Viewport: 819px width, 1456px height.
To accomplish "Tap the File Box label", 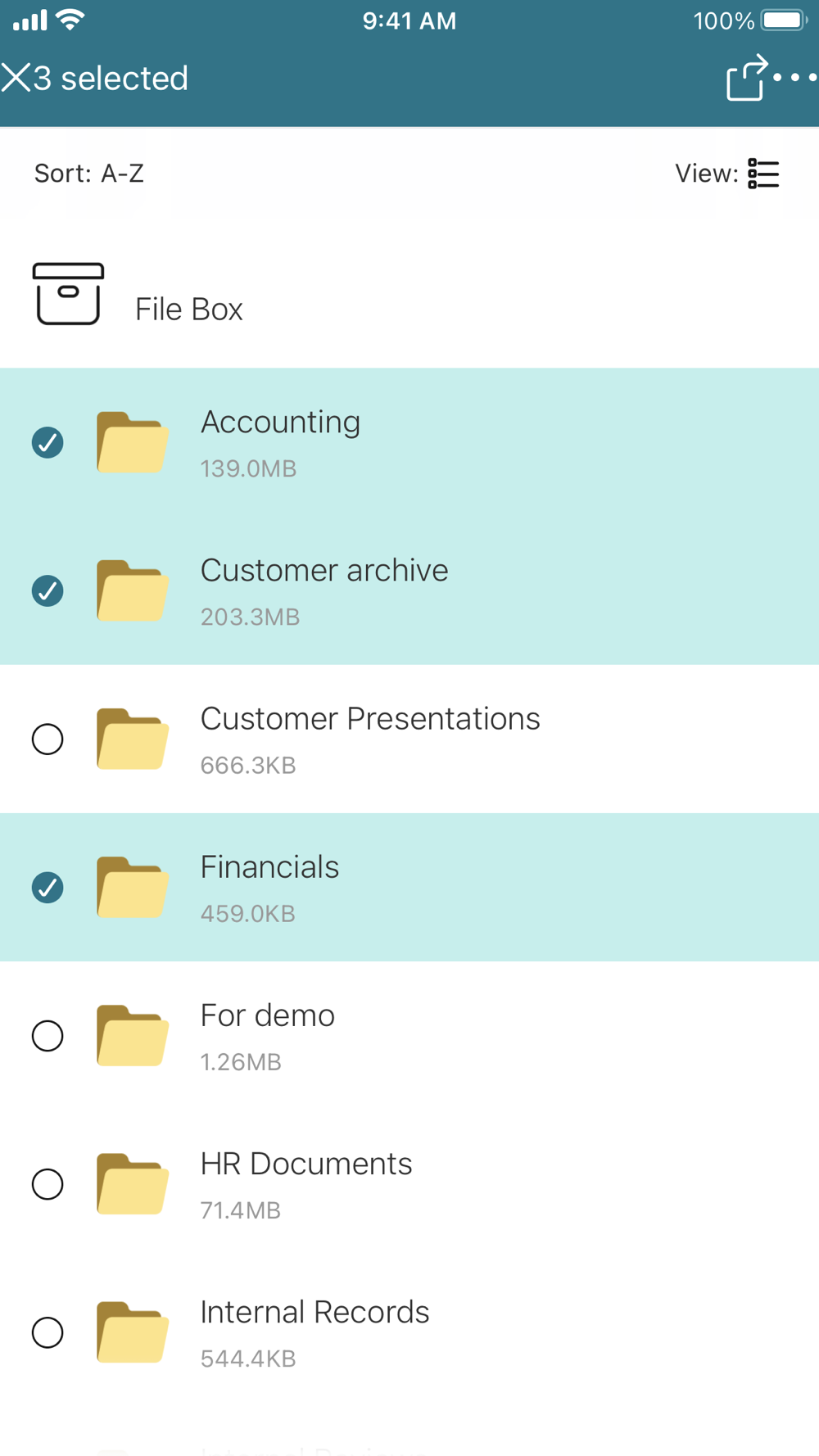I will click(189, 310).
